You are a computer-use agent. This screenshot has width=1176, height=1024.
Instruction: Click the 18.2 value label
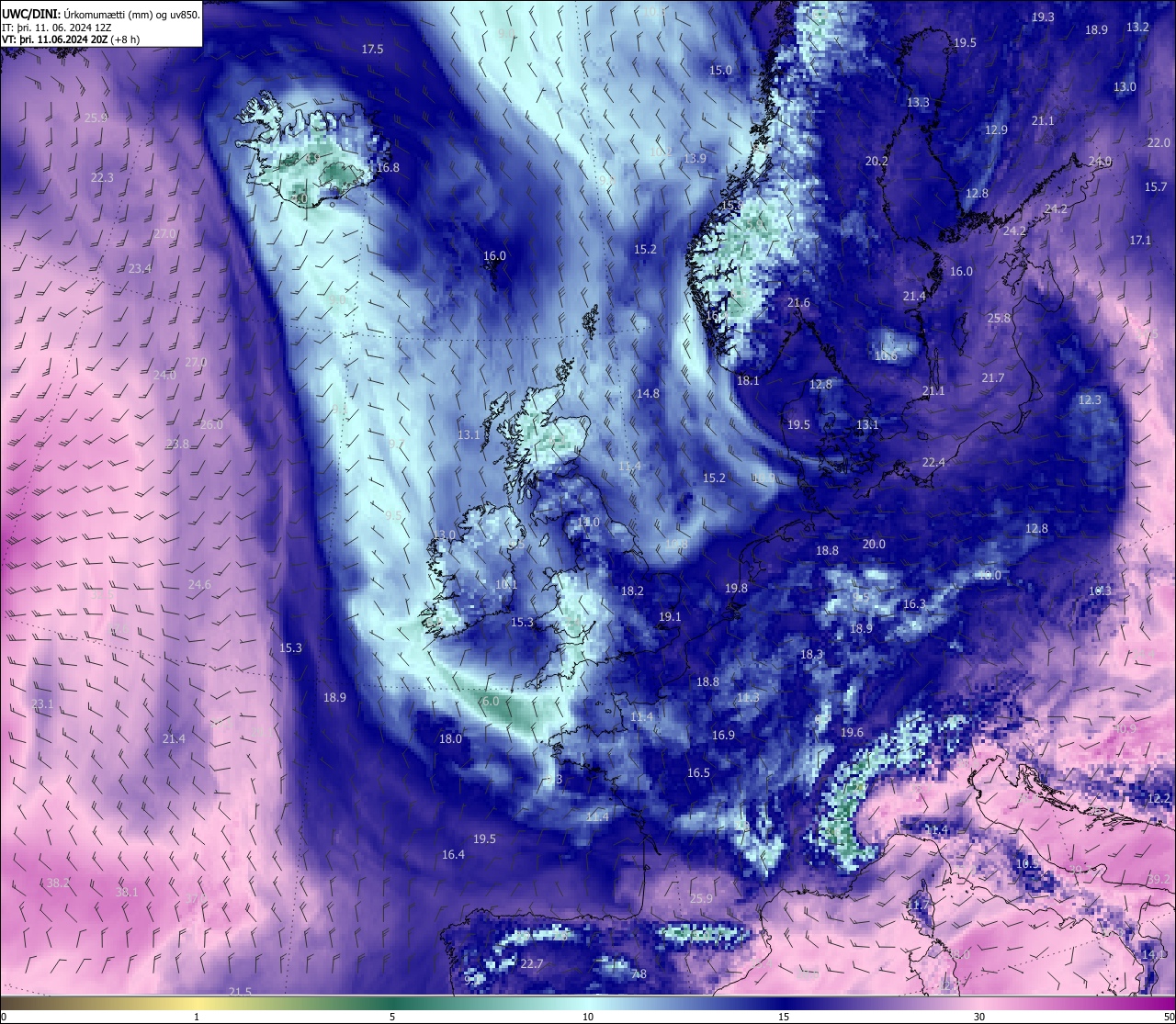[x=632, y=591]
